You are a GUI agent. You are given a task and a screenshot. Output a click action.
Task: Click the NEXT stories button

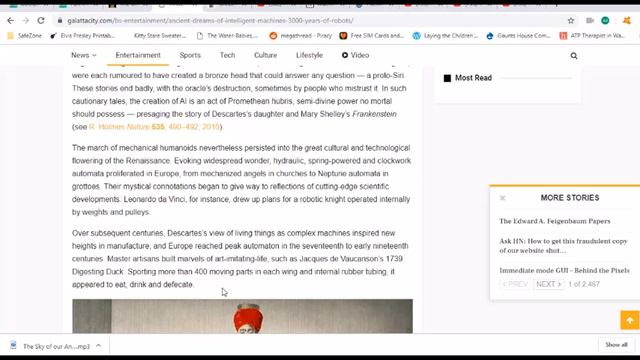549,284
